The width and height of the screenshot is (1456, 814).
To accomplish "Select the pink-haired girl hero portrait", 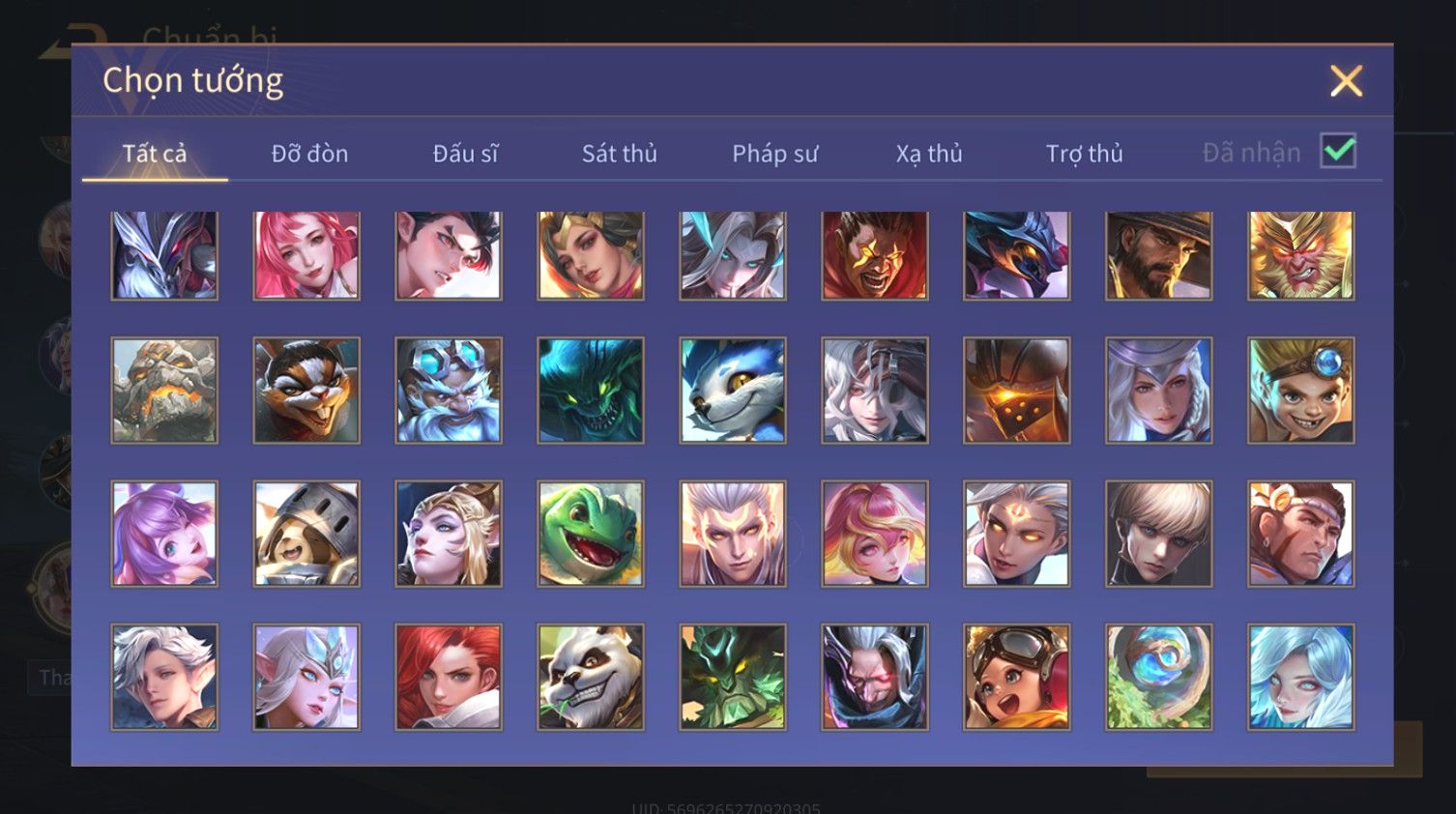I will [306, 255].
